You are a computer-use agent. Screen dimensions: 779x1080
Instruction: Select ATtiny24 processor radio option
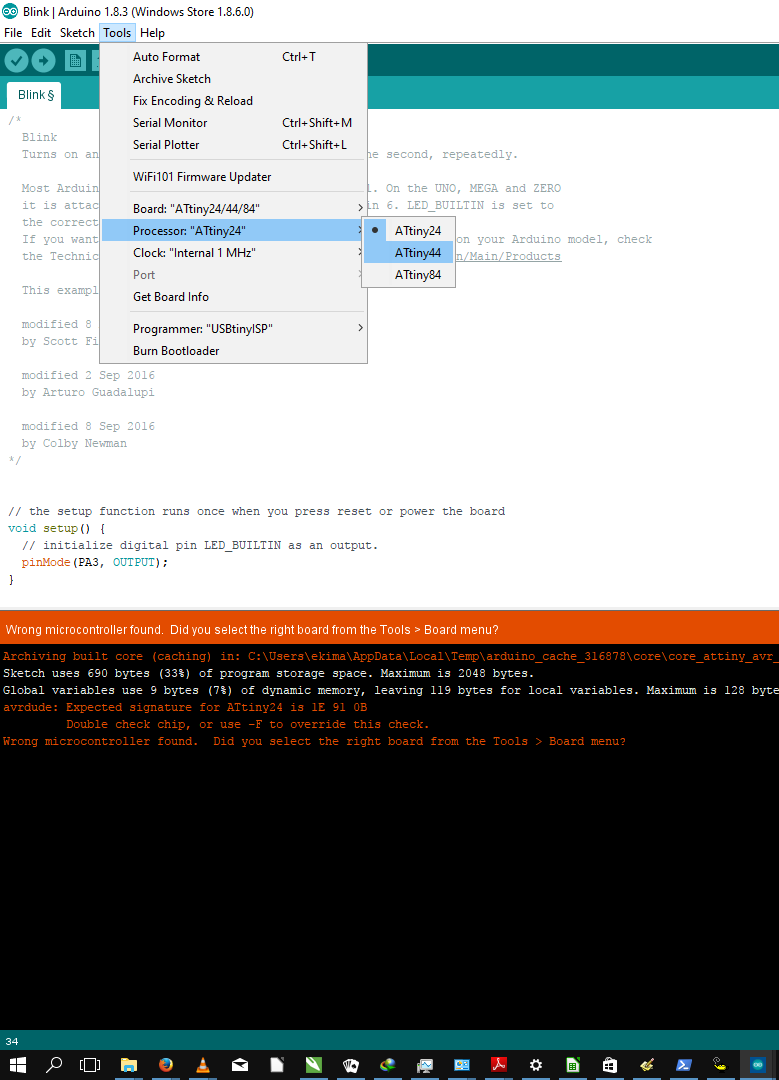tap(409, 231)
